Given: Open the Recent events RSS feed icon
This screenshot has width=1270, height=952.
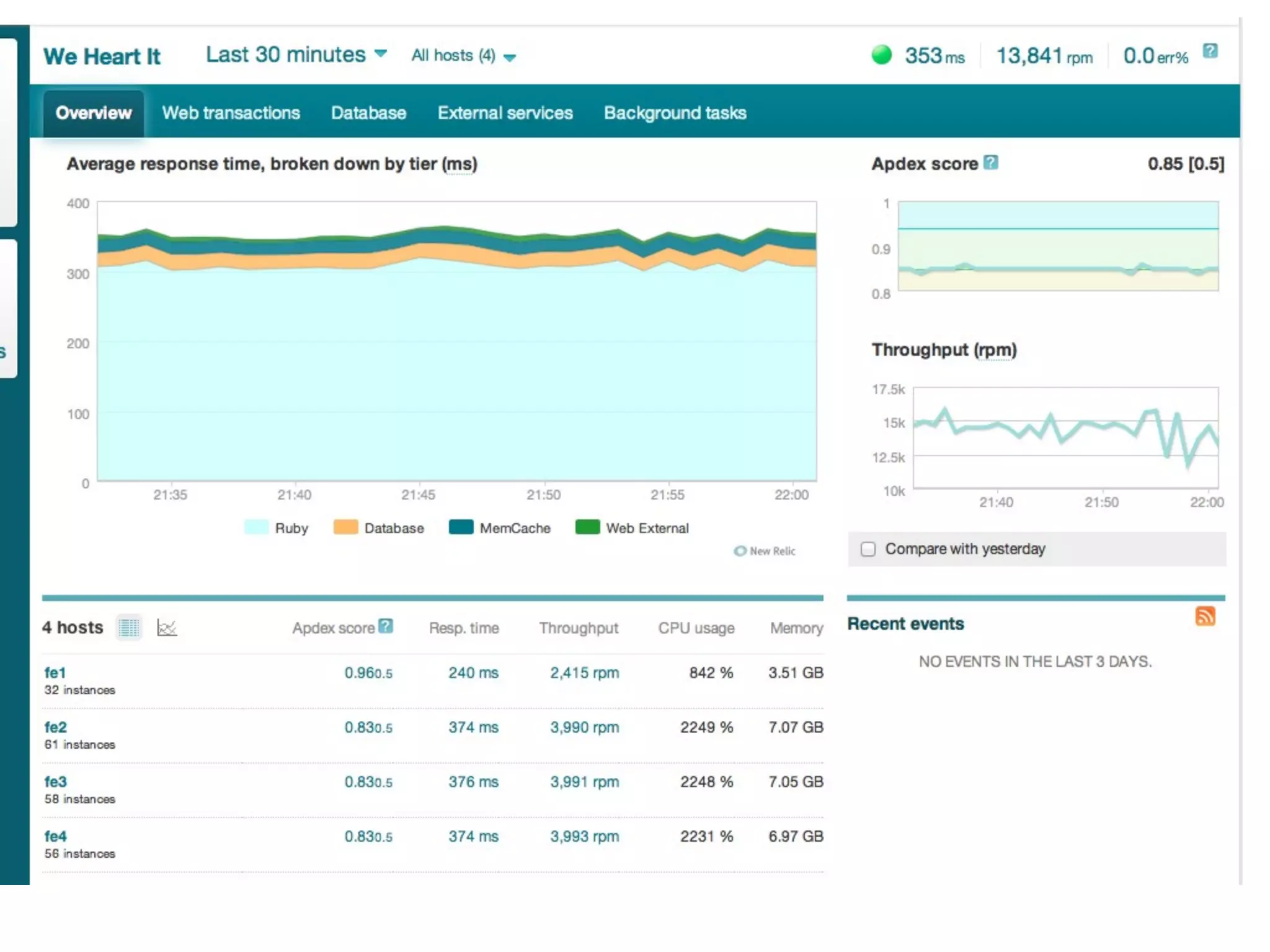Looking at the screenshot, I should tap(1205, 616).
